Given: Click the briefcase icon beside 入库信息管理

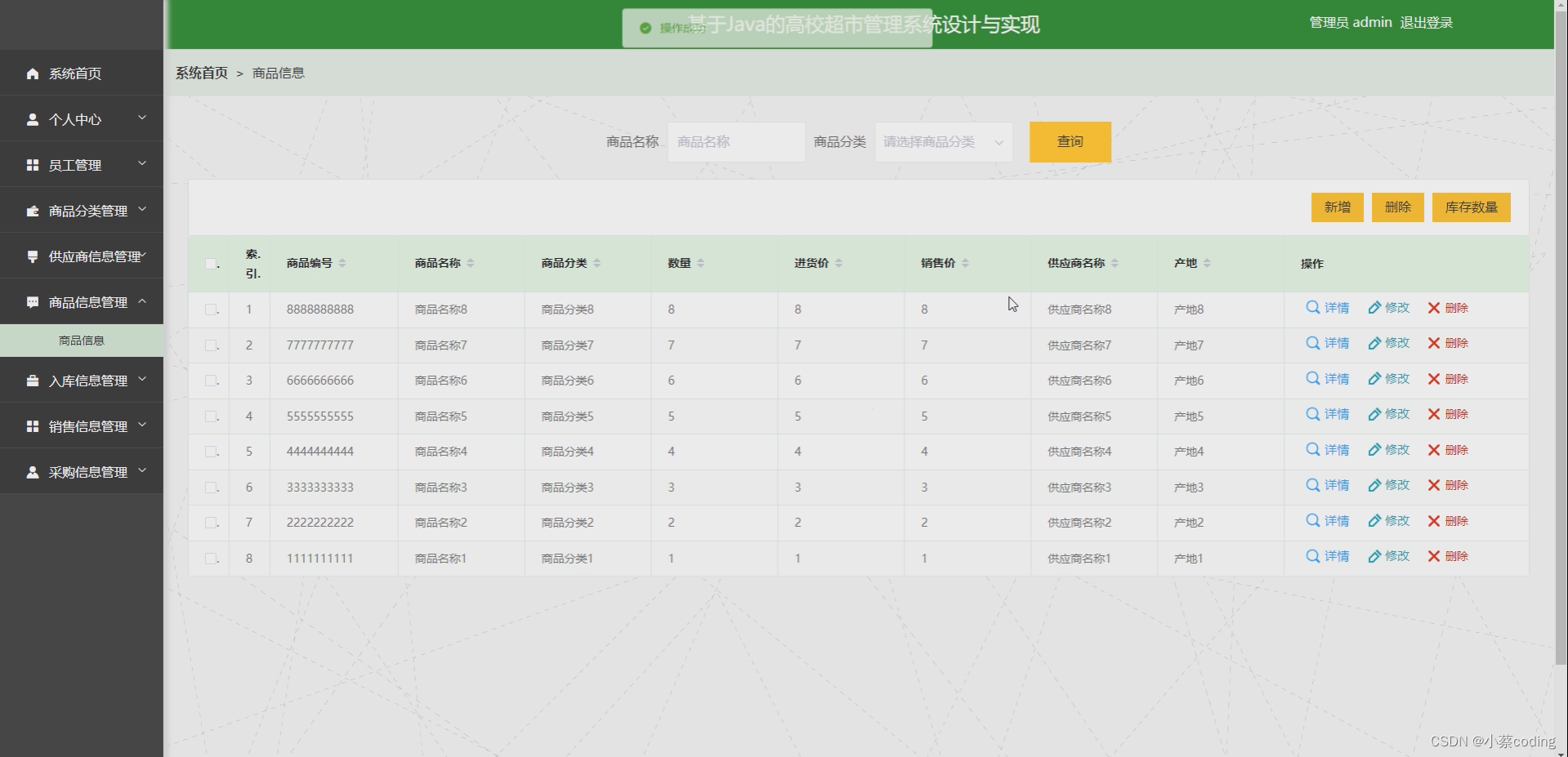Looking at the screenshot, I should 33,381.
